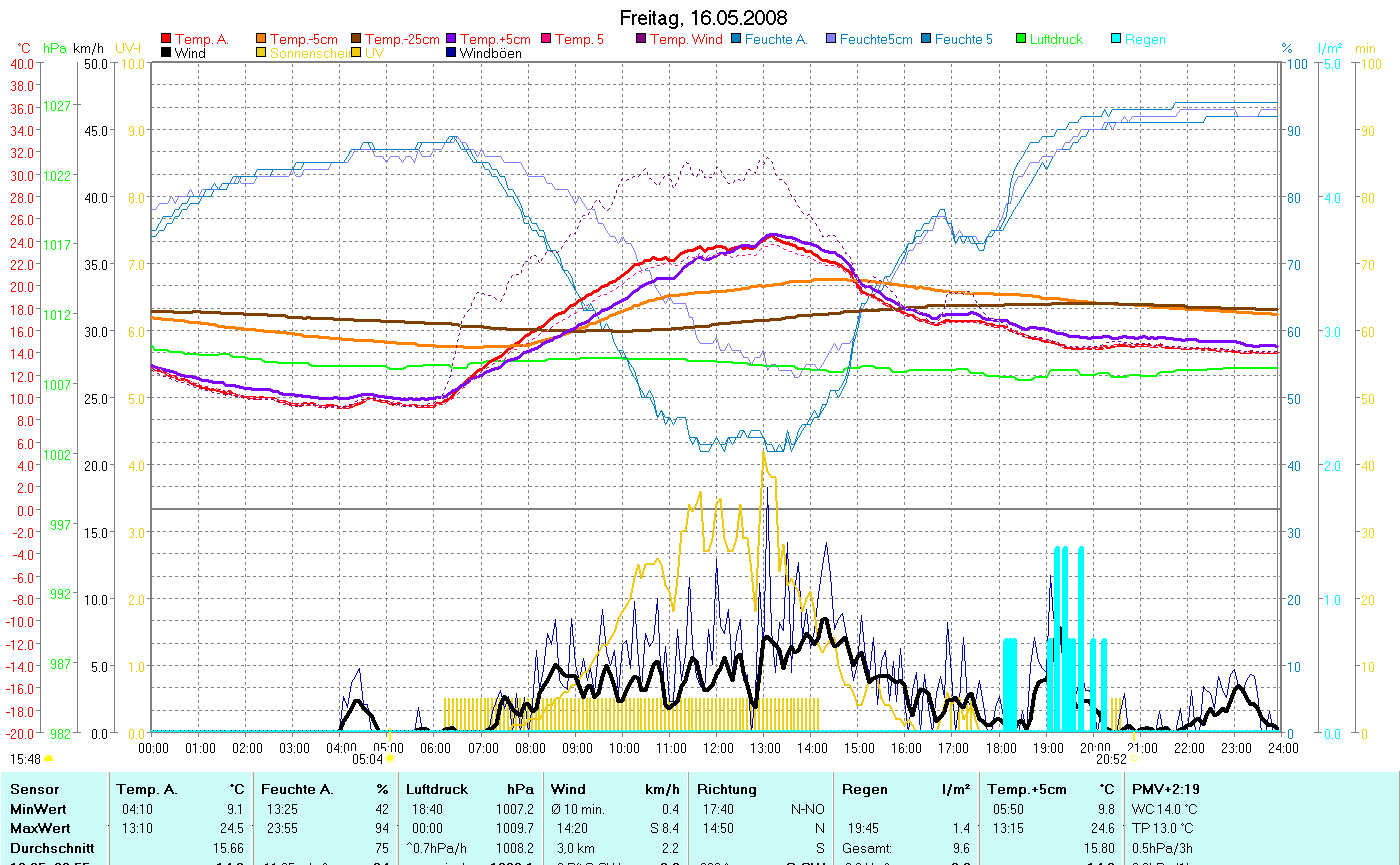1400x865 pixels.
Task: Click the red Temp. A. legend swatch
Action: (x=166, y=40)
